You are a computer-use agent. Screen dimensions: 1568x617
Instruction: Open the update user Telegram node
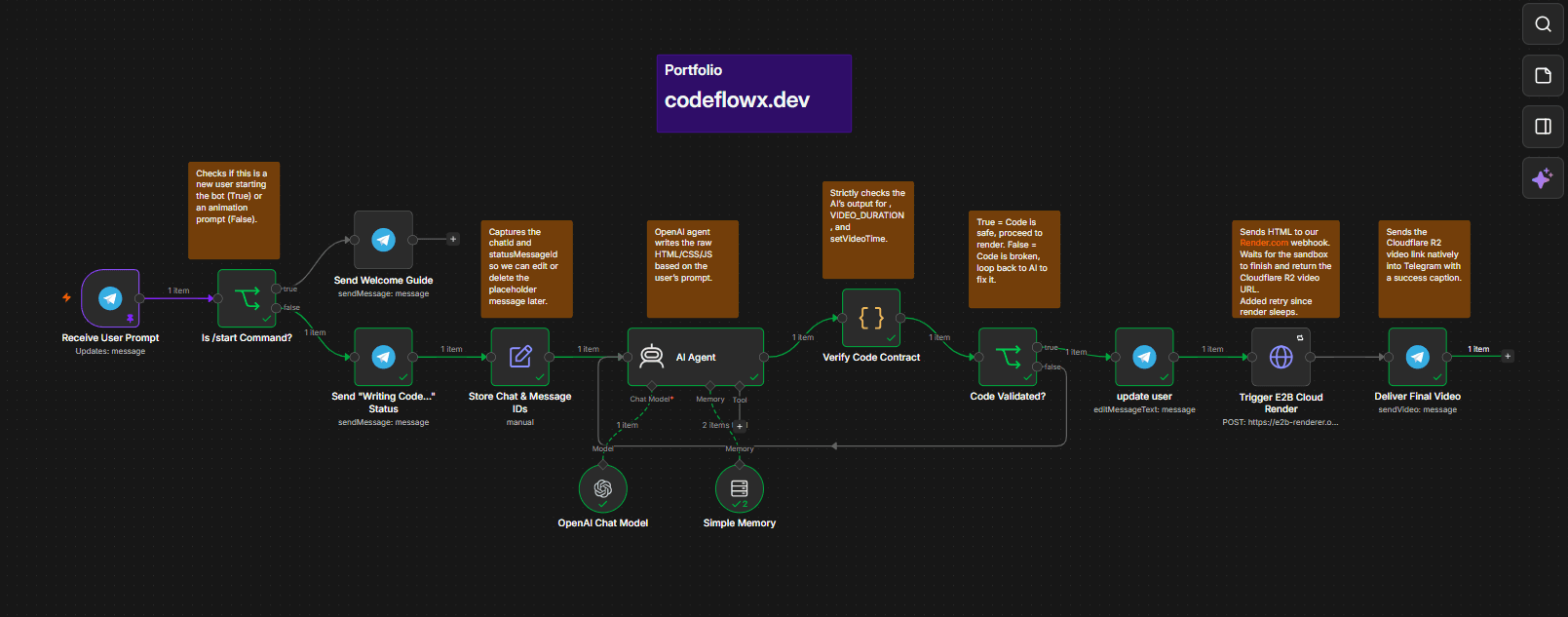[1144, 357]
